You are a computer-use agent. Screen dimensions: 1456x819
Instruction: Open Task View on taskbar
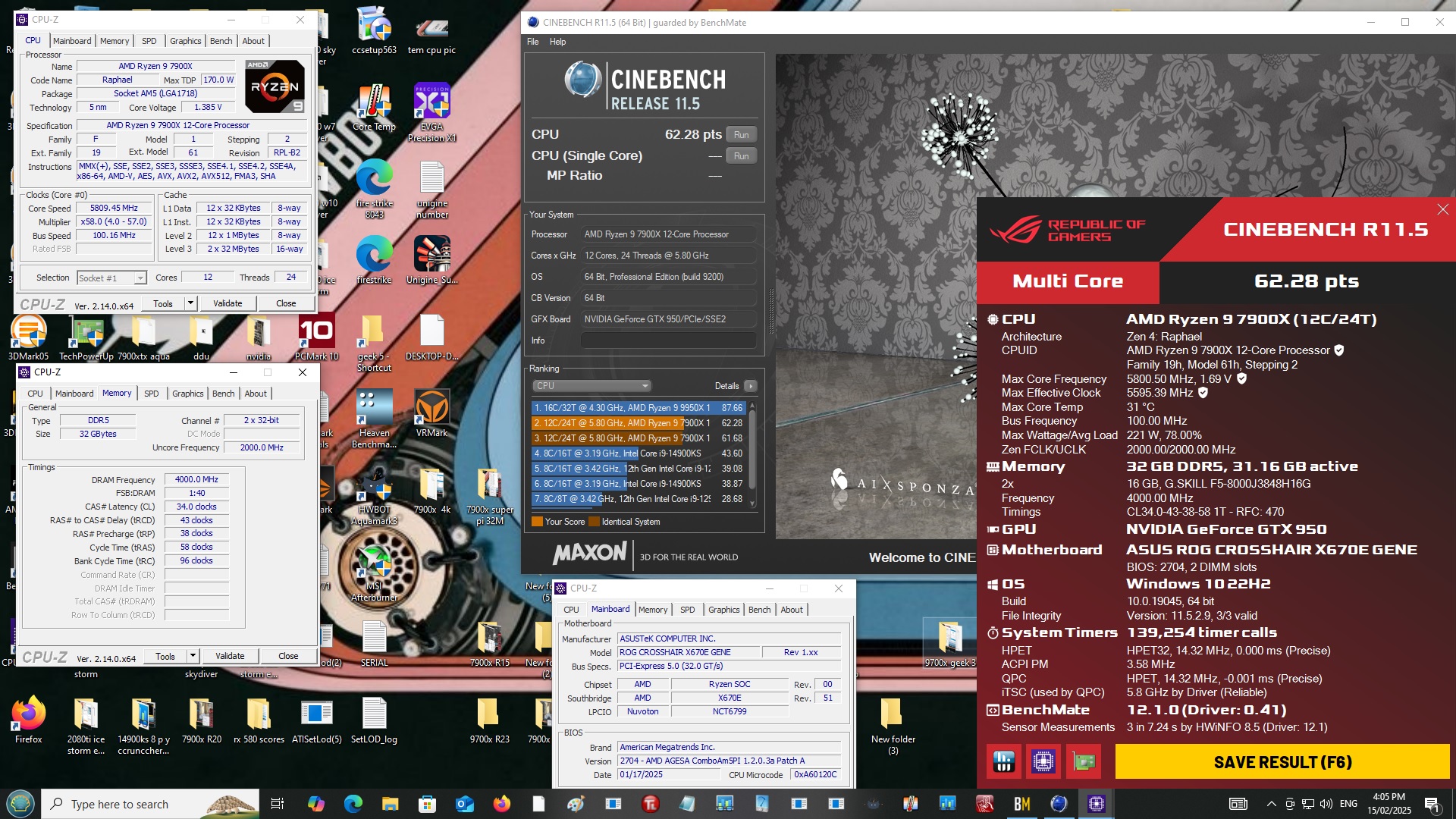(277, 804)
